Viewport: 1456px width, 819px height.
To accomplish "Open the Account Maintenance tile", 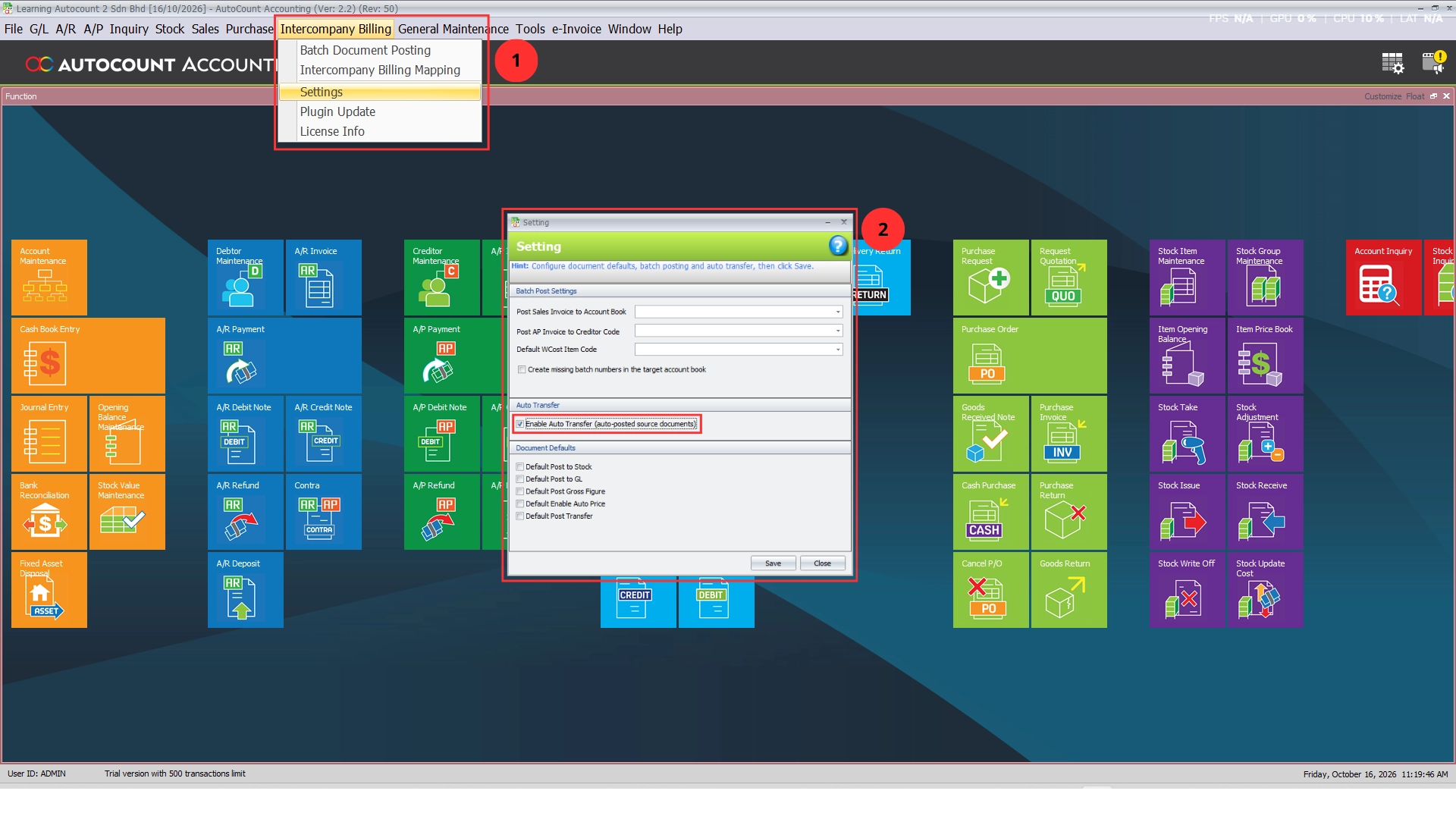I will [49, 278].
